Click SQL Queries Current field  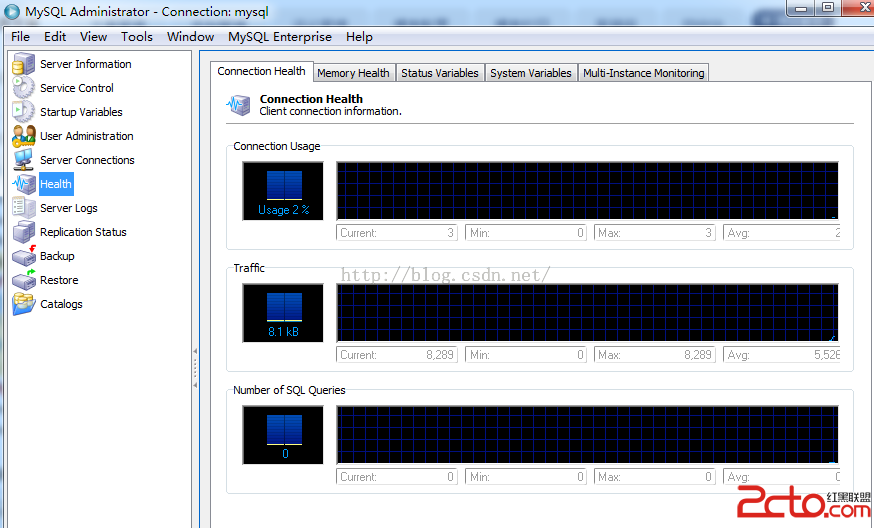(x=397, y=477)
